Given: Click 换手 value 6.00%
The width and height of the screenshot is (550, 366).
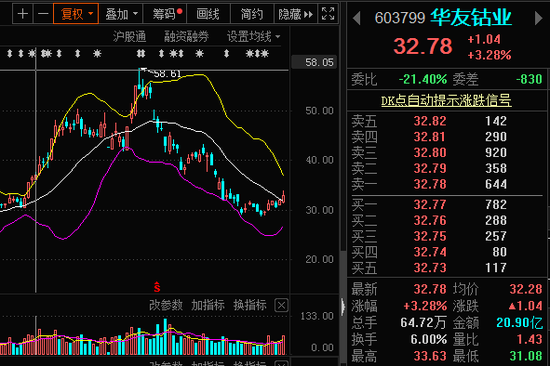Looking at the screenshot, I should point(429,339).
